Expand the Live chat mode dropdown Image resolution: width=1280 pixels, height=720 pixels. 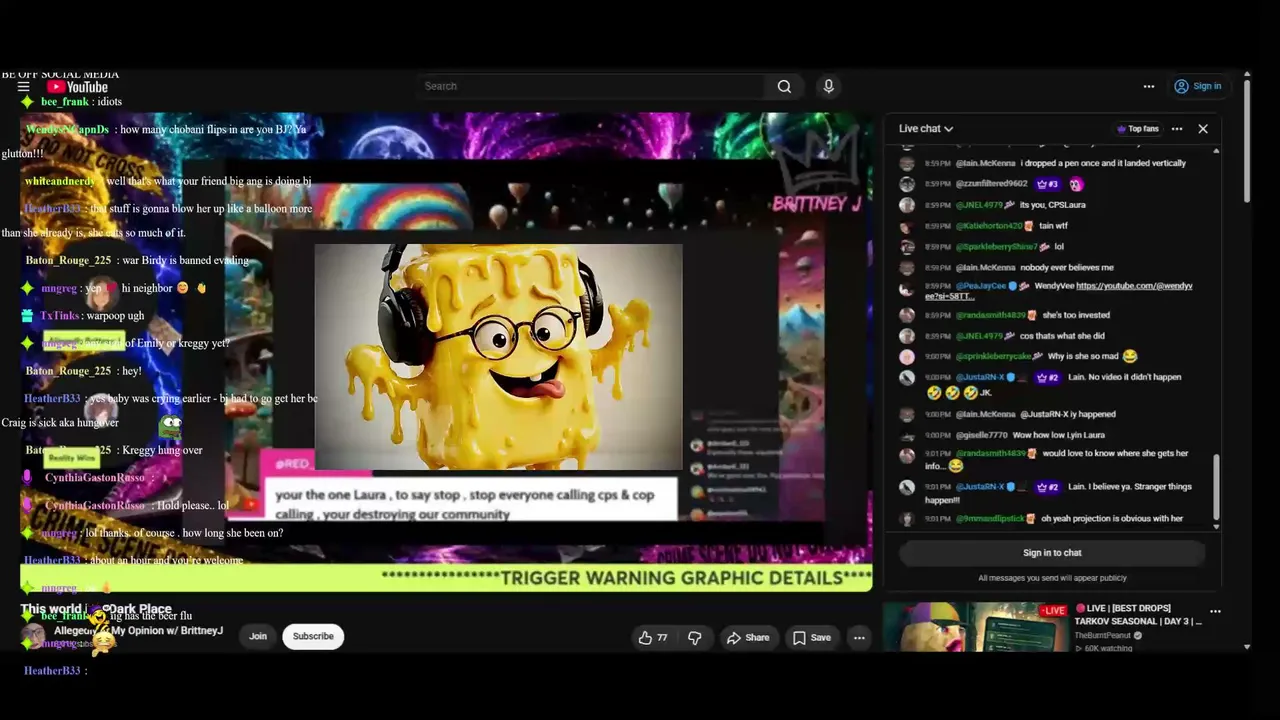926,129
